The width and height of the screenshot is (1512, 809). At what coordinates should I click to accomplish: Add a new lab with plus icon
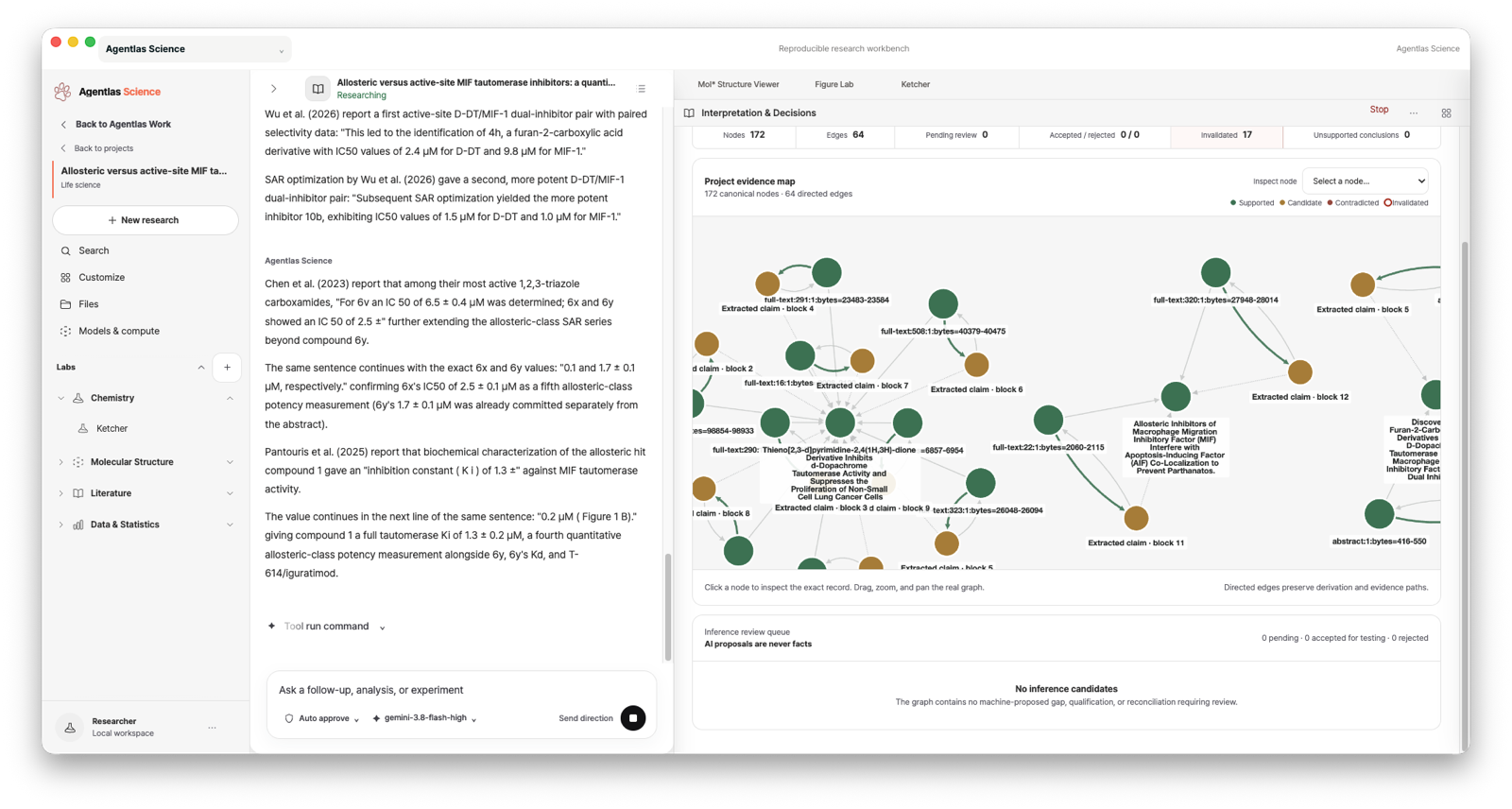pos(227,368)
